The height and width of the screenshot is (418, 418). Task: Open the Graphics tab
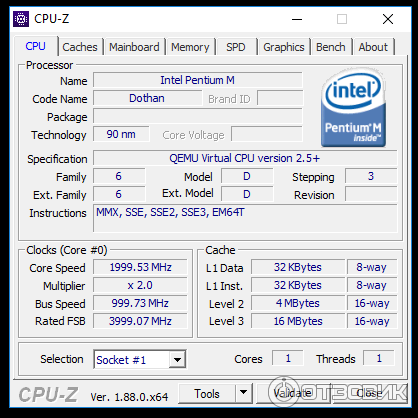[x=284, y=47]
